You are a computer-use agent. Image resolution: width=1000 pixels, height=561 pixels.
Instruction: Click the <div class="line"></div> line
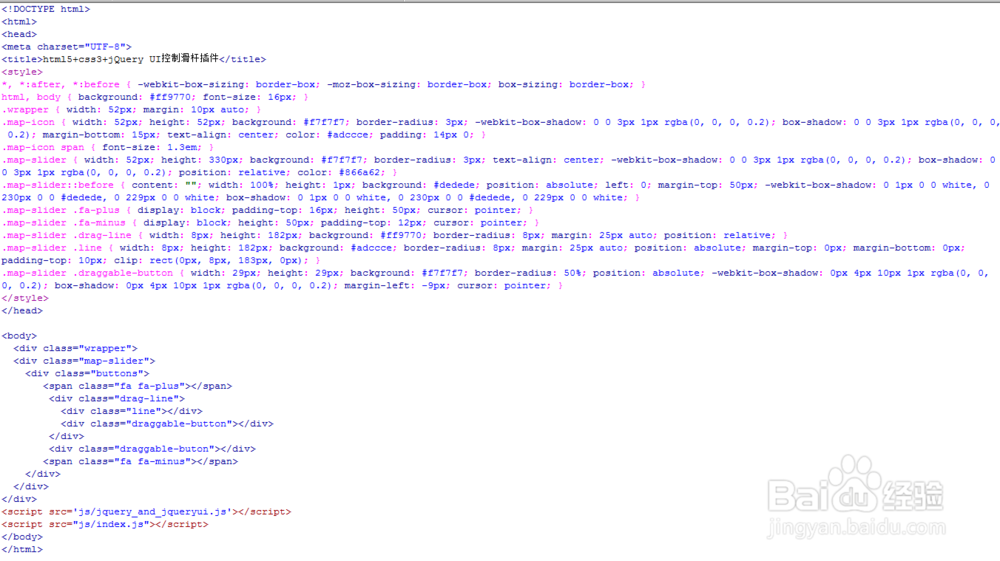(x=132, y=411)
